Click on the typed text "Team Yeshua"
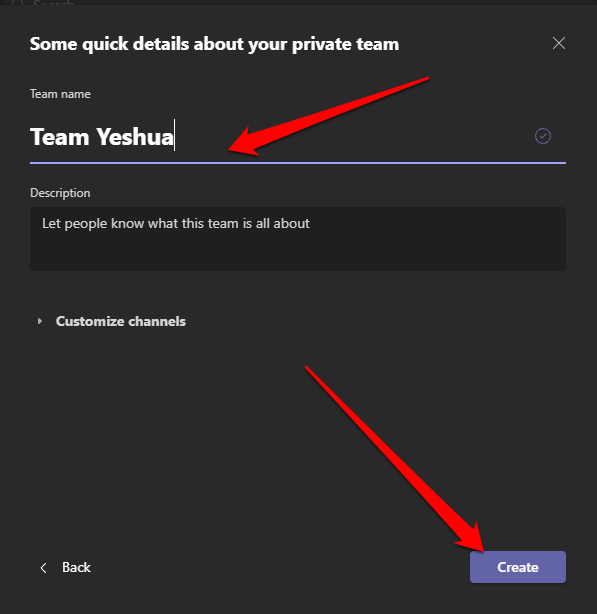Image resolution: width=597 pixels, height=614 pixels. (x=101, y=137)
